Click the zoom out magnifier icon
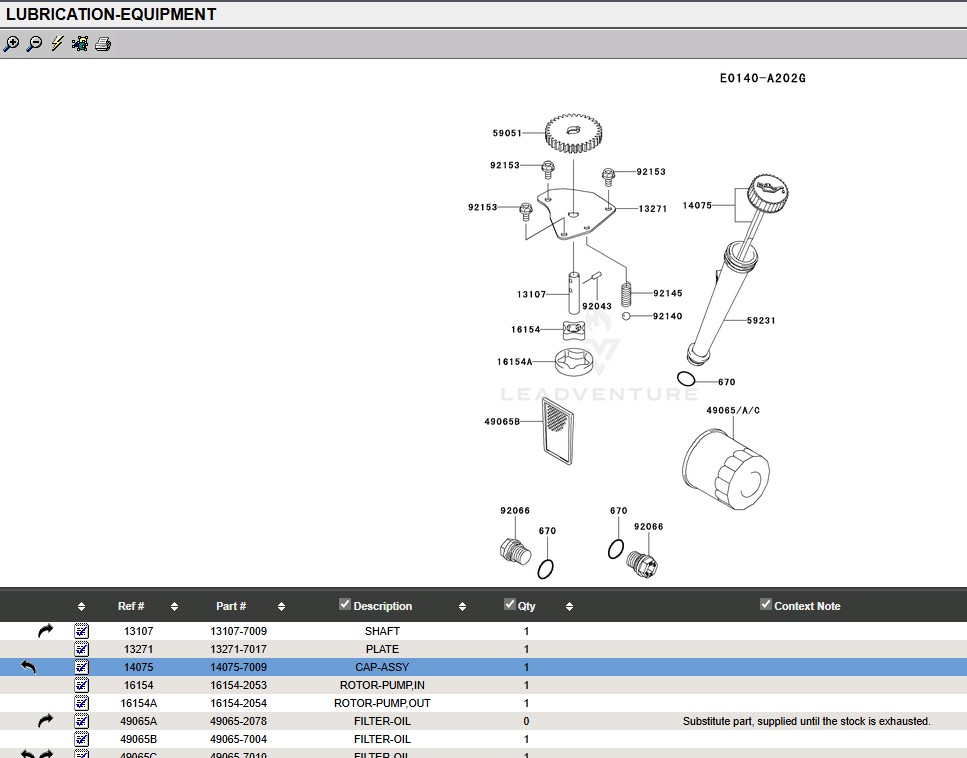 coord(34,44)
